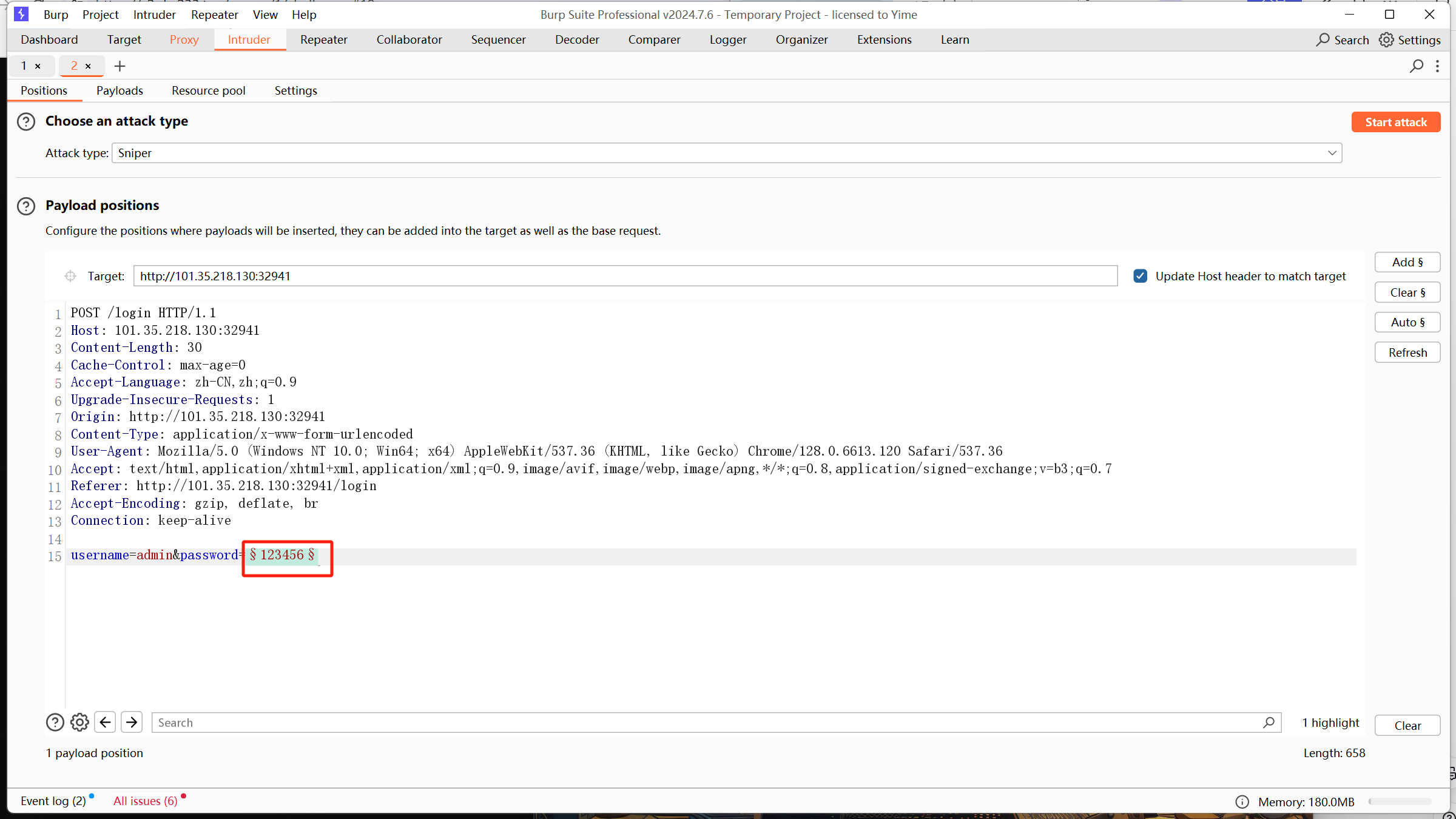Click the Auto § button
Viewport: 1456px width, 819px height.
[x=1407, y=323]
